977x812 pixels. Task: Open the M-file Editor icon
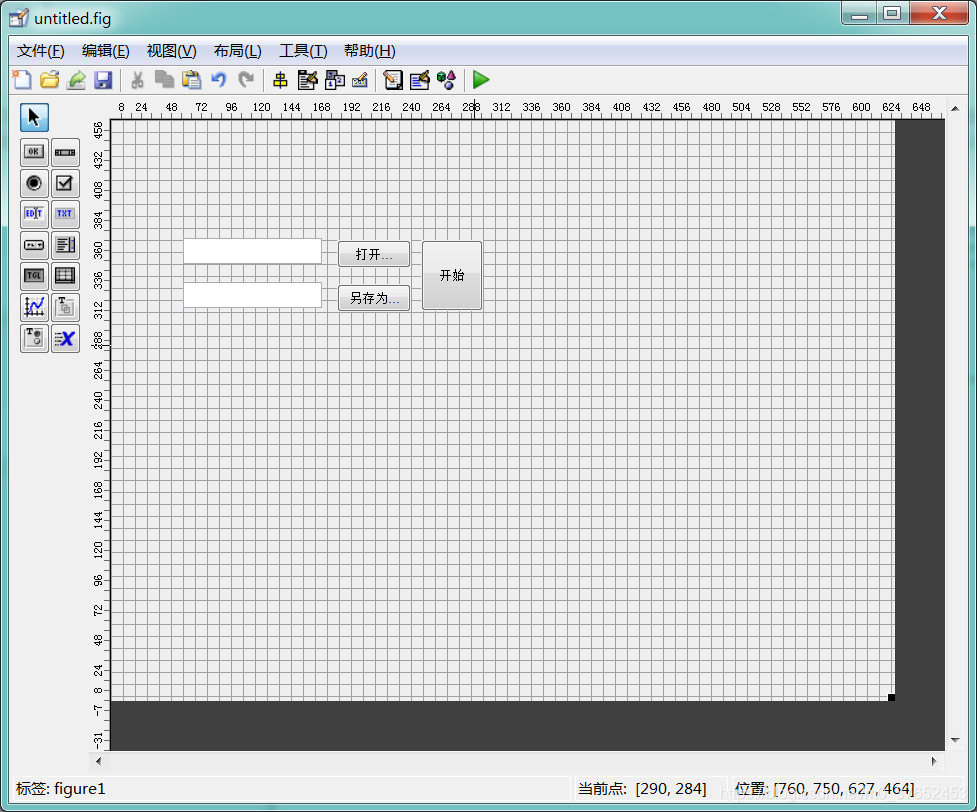click(393, 80)
